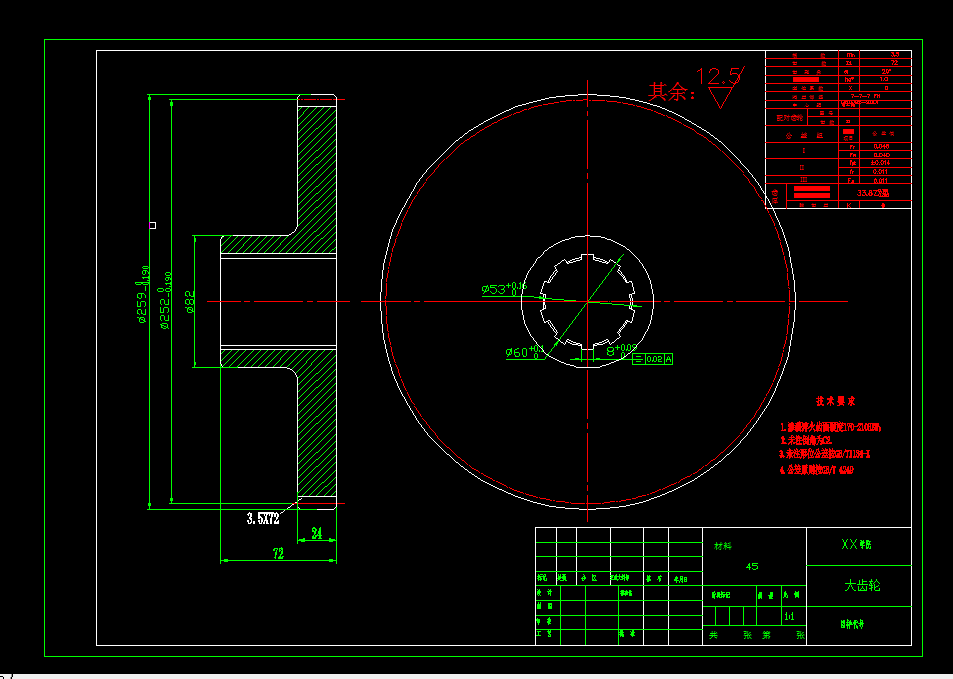Select the ø53 spline bore dimension
This screenshot has width=953, height=679.
click(504, 288)
